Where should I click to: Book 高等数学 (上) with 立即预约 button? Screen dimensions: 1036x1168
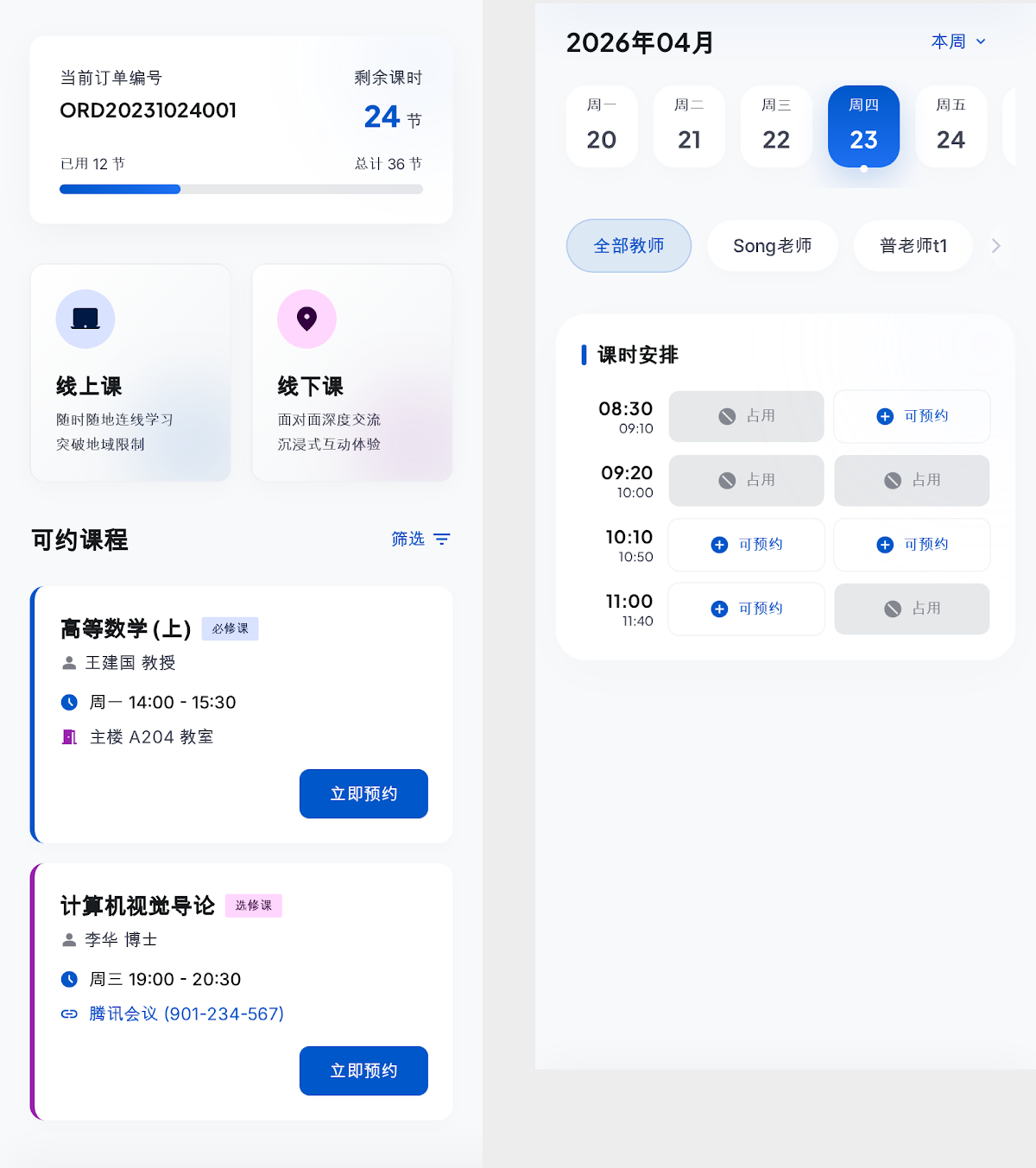coord(363,794)
